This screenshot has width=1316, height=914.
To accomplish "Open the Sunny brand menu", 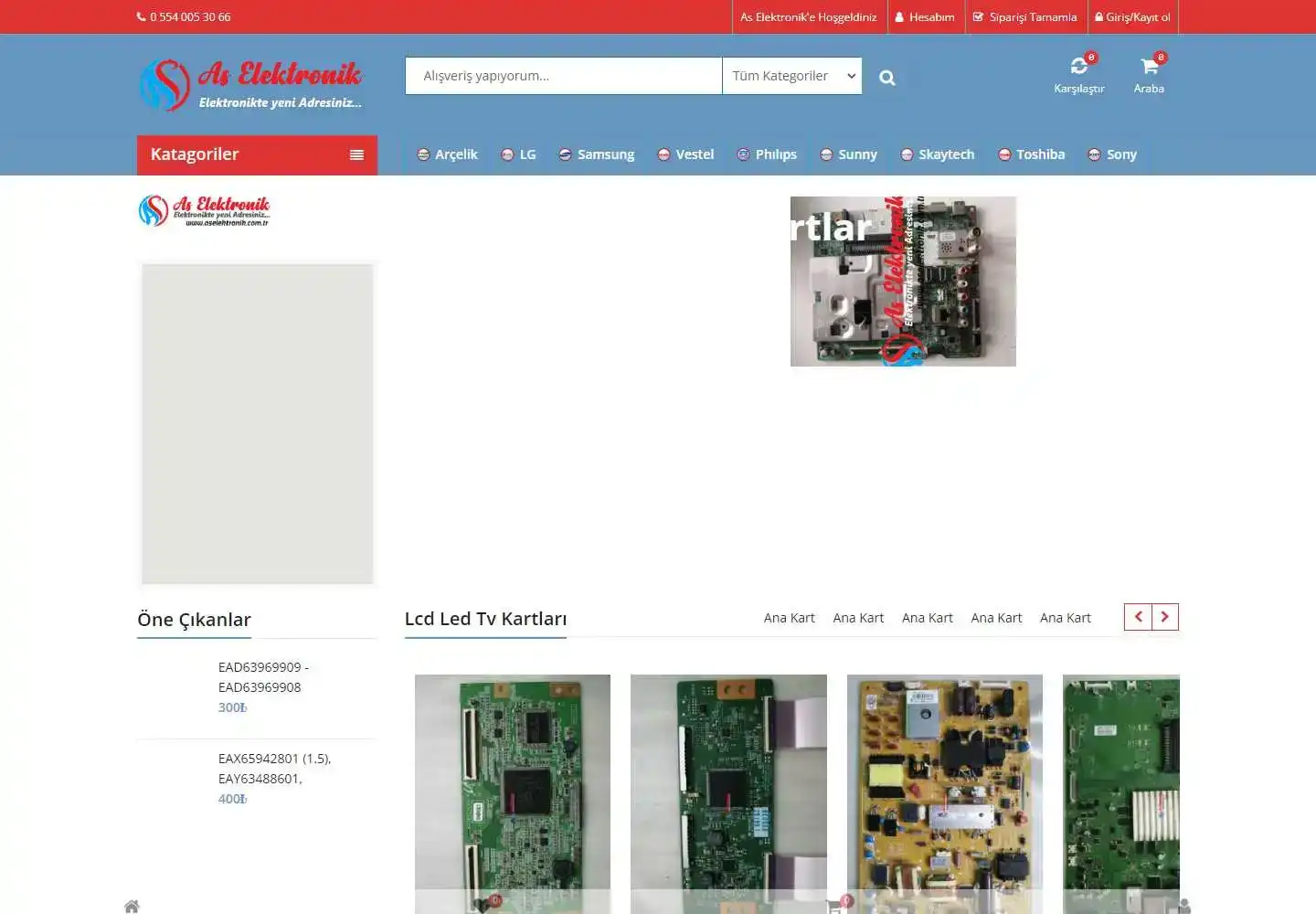I will pos(848,154).
